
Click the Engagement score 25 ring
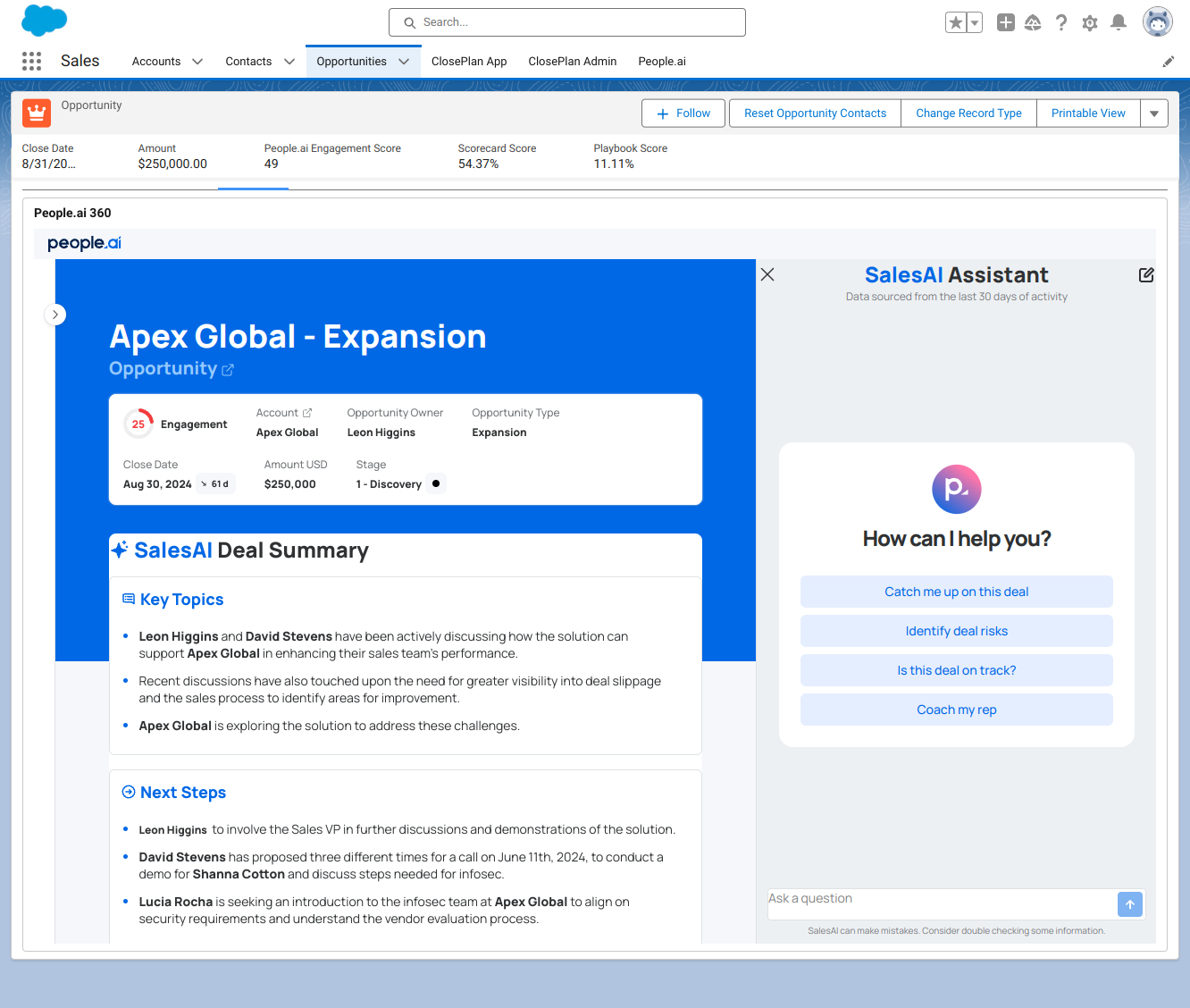(138, 424)
